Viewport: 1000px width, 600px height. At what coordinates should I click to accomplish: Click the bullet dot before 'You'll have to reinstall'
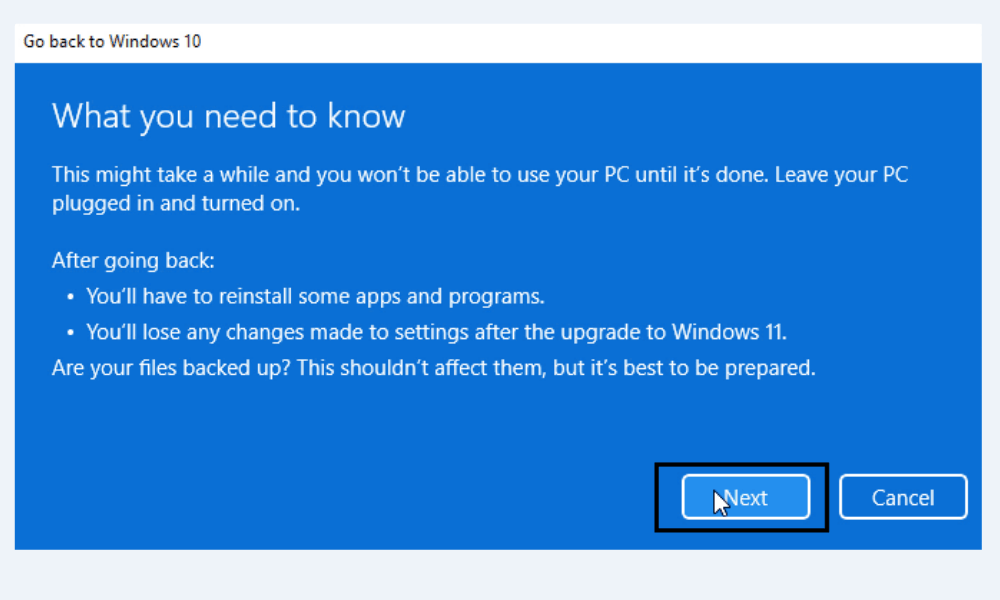[71, 298]
